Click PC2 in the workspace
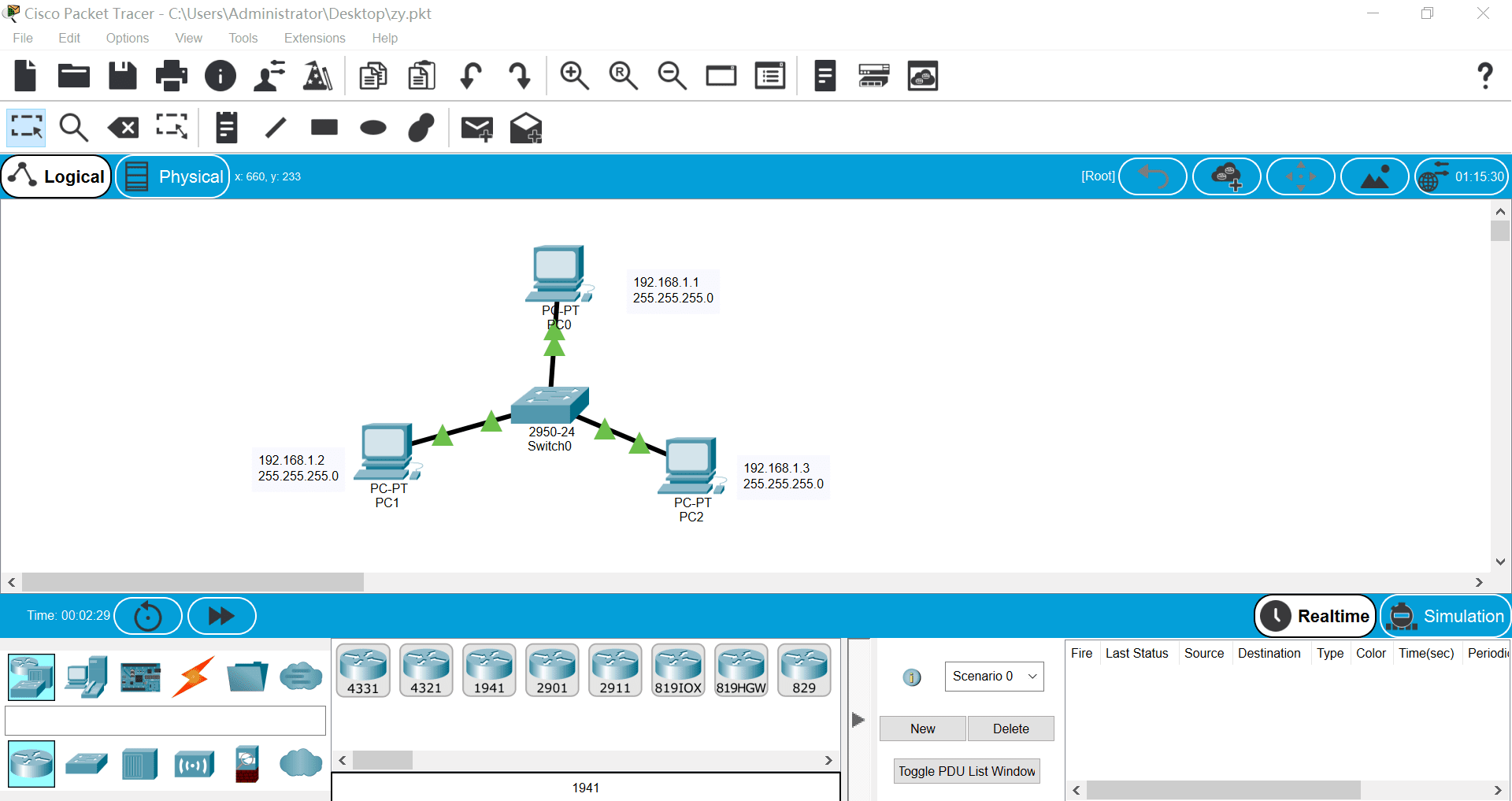Viewport: 1512px width, 801px height. pyautogui.click(x=691, y=465)
